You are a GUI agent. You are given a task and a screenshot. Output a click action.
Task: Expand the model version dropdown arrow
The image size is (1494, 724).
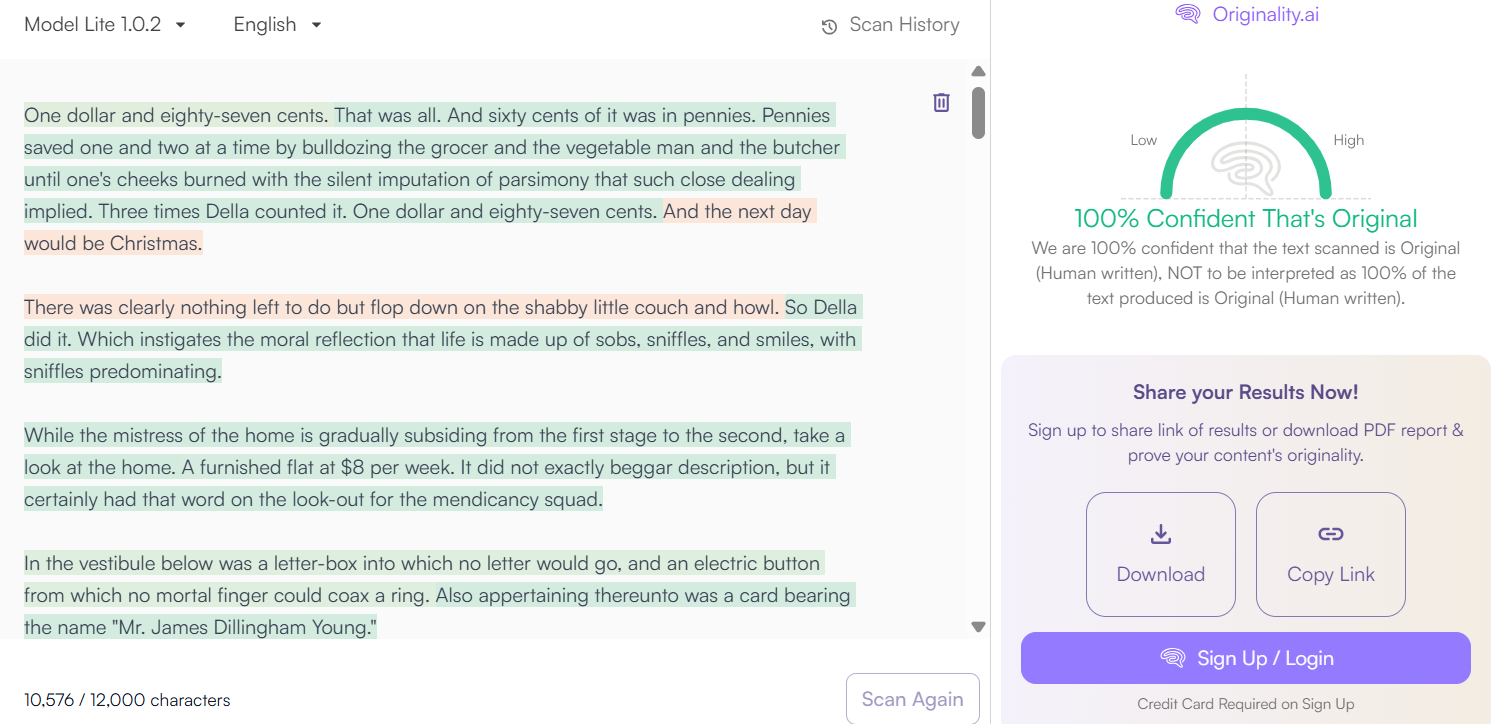click(180, 25)
